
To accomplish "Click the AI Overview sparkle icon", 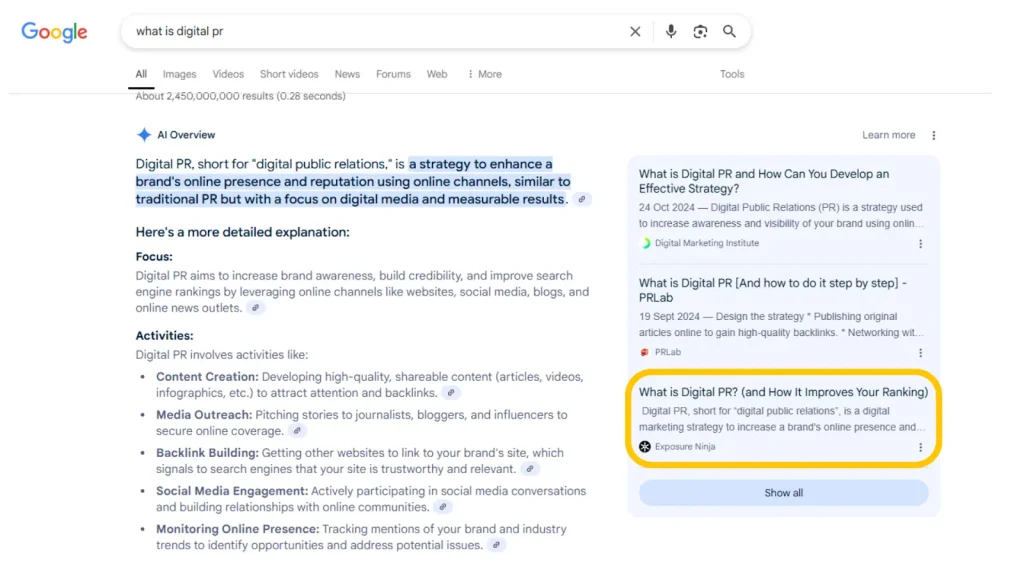I will coord(144,135).
